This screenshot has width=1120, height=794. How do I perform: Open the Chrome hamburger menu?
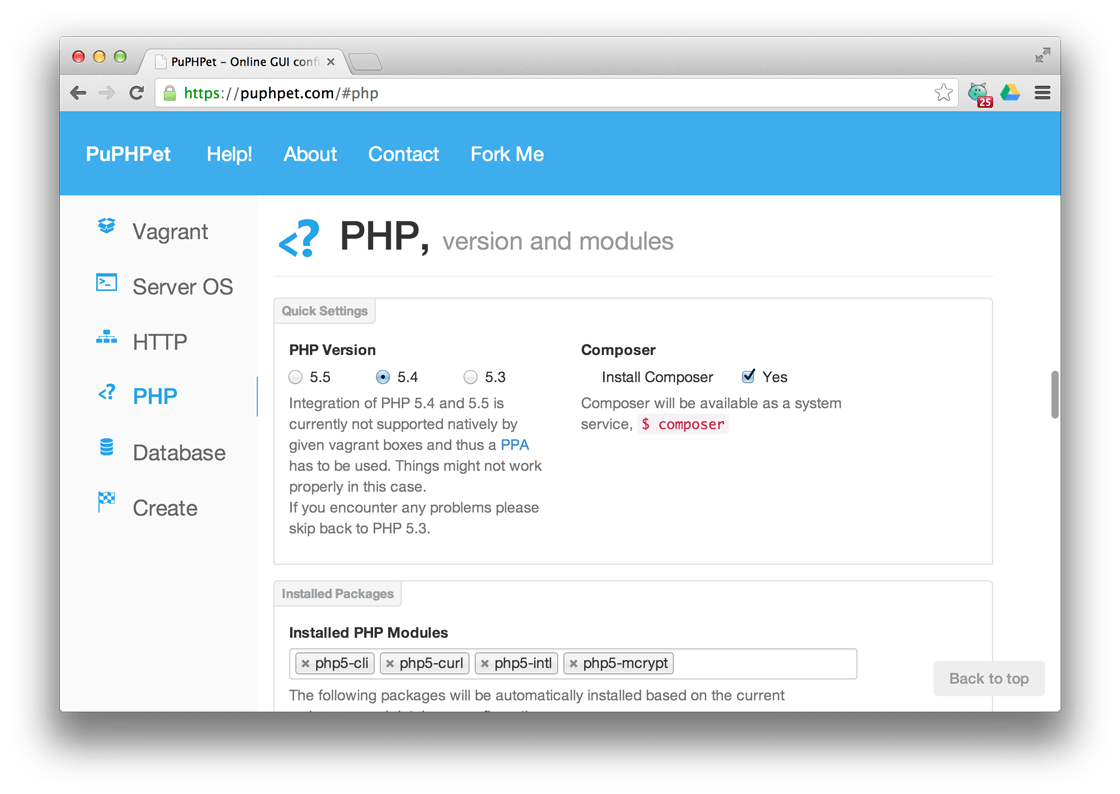(1042, 92)
